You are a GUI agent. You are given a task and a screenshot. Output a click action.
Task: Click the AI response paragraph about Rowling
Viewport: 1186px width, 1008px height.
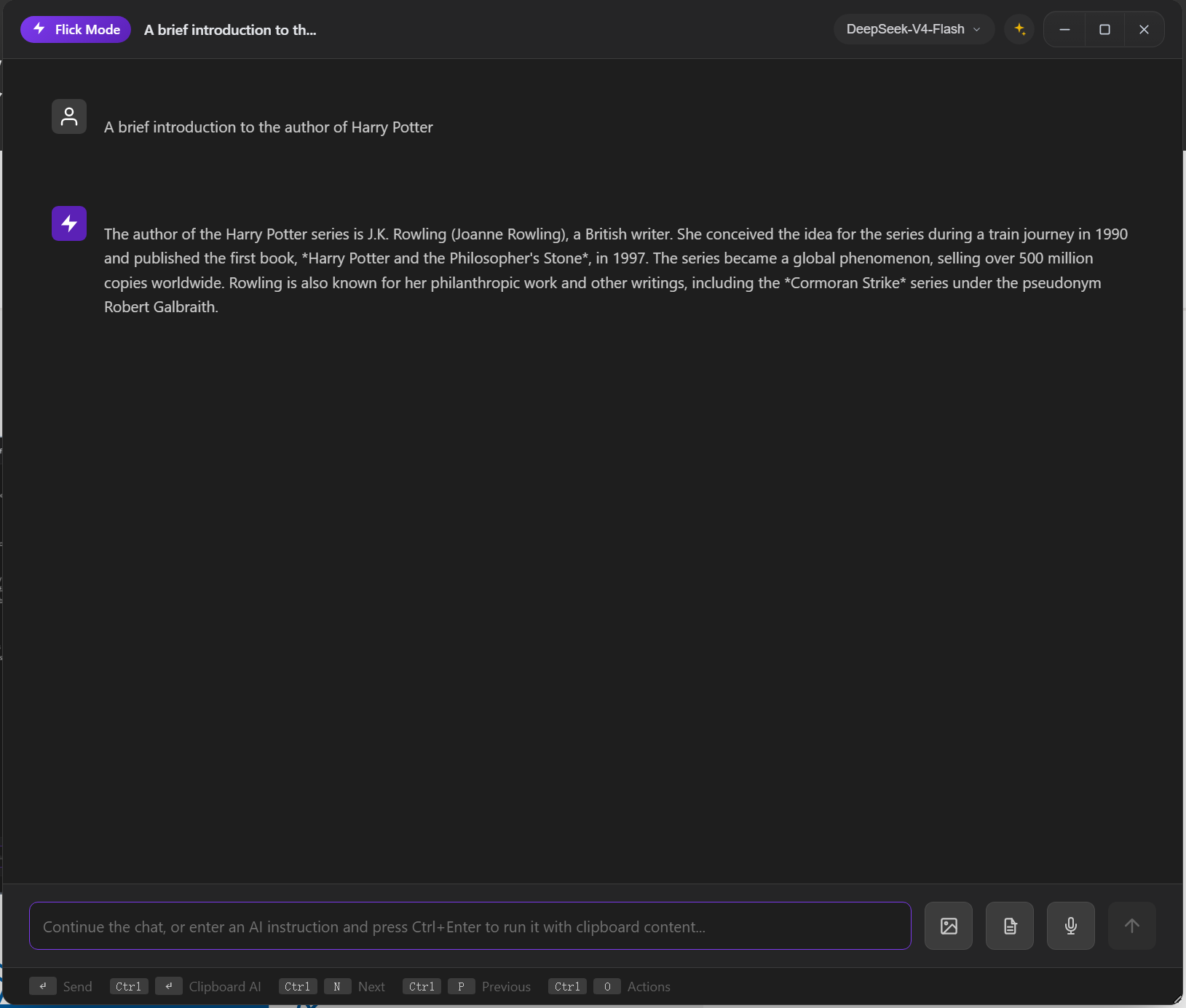coord(616,271)
